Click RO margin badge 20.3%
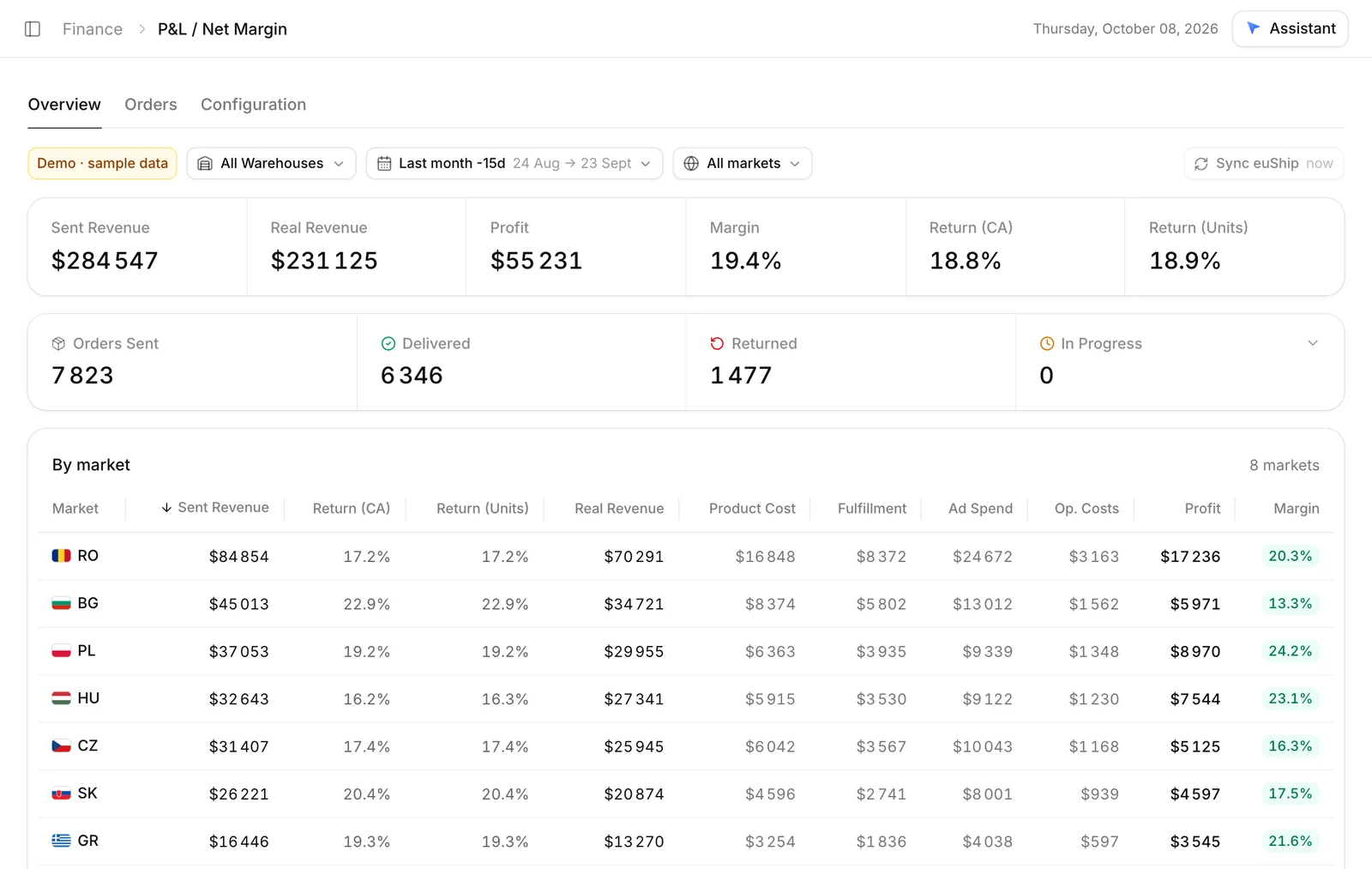This screenshot has width=1372, height=869. pyautogui.click(x=1291, y=556)
